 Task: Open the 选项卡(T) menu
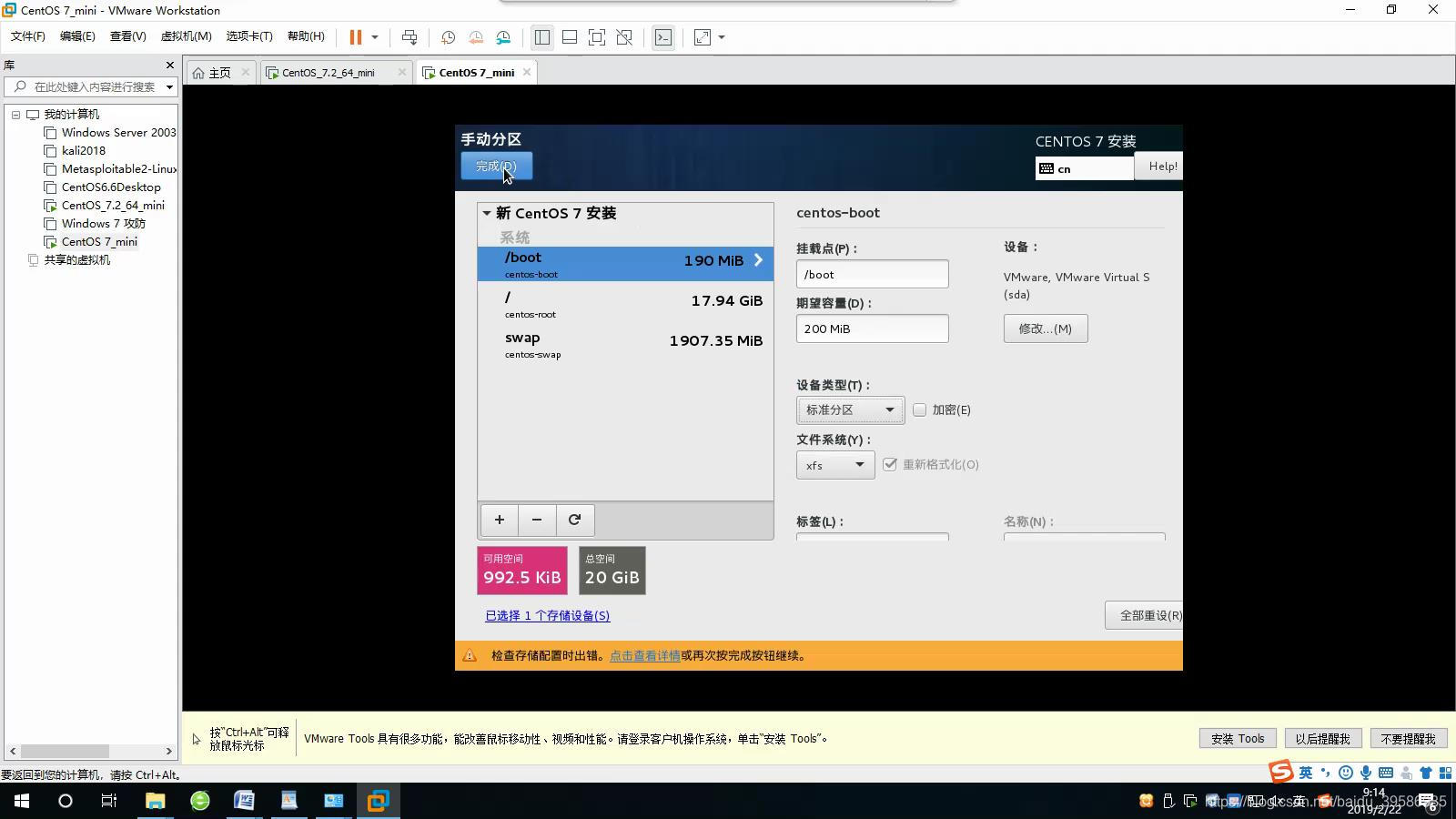click(x=249, y=36)
